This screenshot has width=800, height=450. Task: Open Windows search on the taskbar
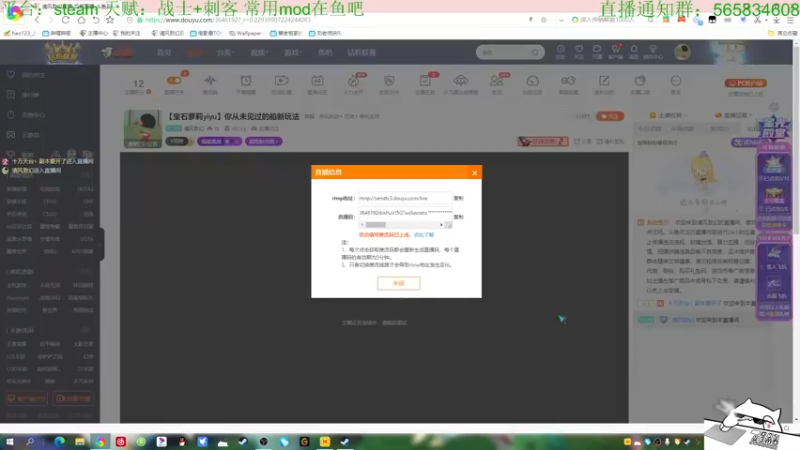click(x=30, y=442)
